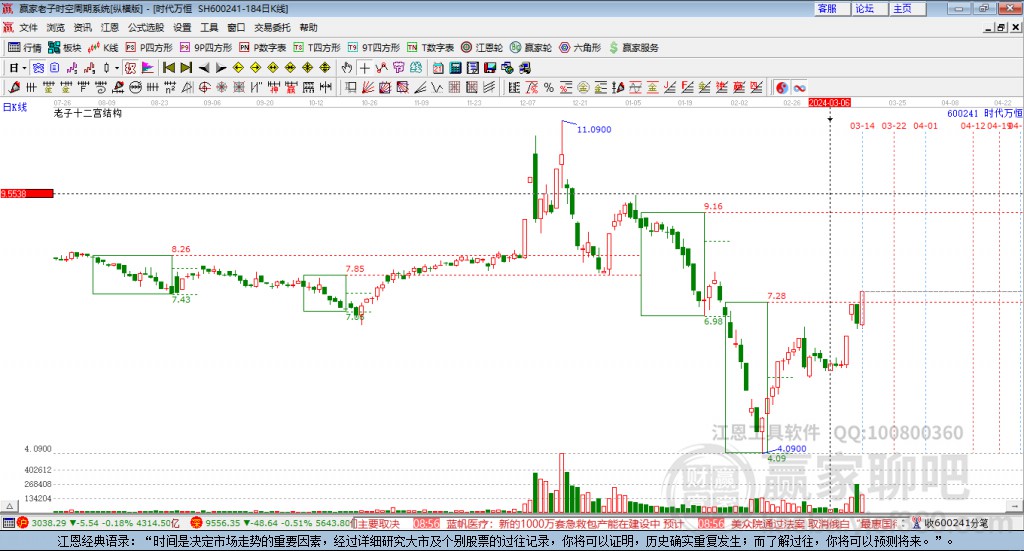Open the 赢家轮 wheel tool
The image size is (1024, 551).
point(531,48)
